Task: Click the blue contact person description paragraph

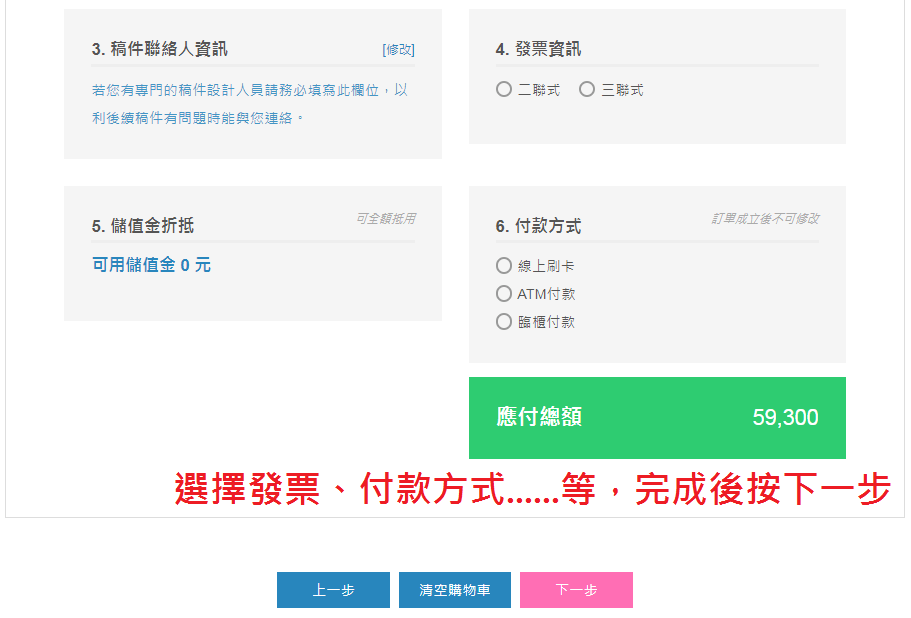Action: pyautogui.click(x=250, y=104)
